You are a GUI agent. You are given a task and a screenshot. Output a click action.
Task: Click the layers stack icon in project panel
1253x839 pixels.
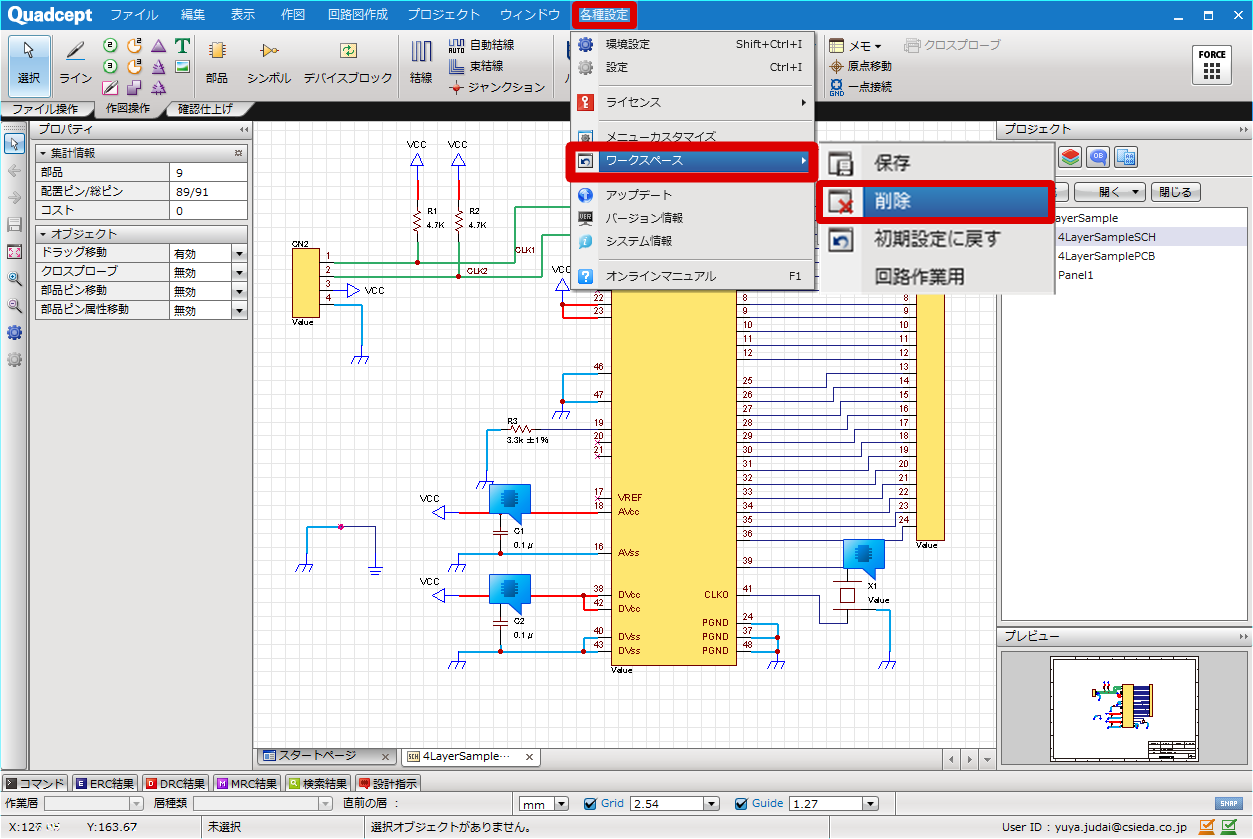pos(1071,157)
